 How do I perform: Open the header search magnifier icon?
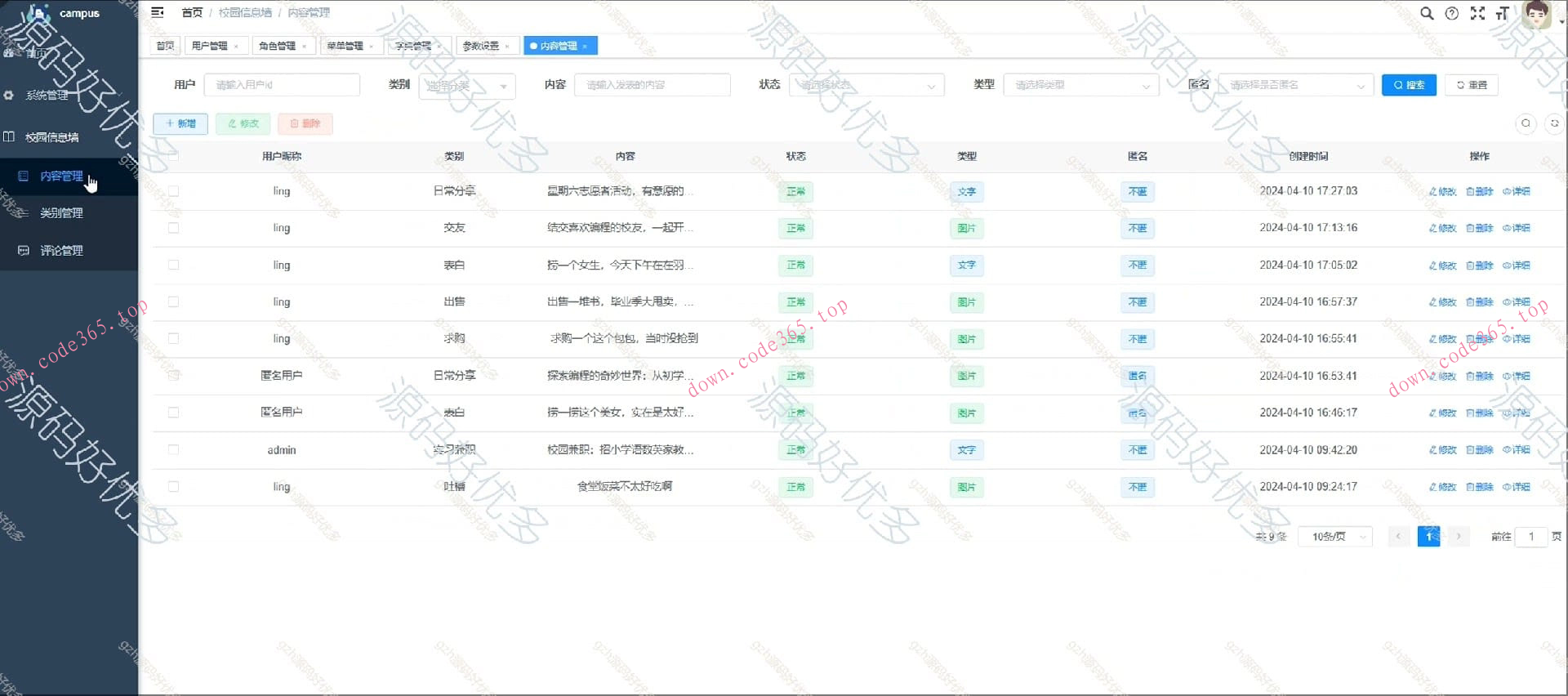(1427, 13)
